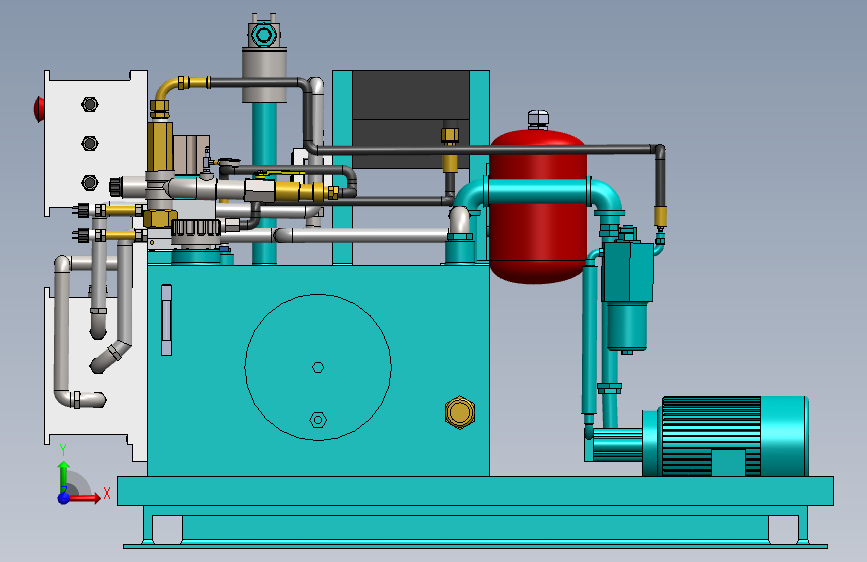Click the gray cylindrical filter on top

264,75
